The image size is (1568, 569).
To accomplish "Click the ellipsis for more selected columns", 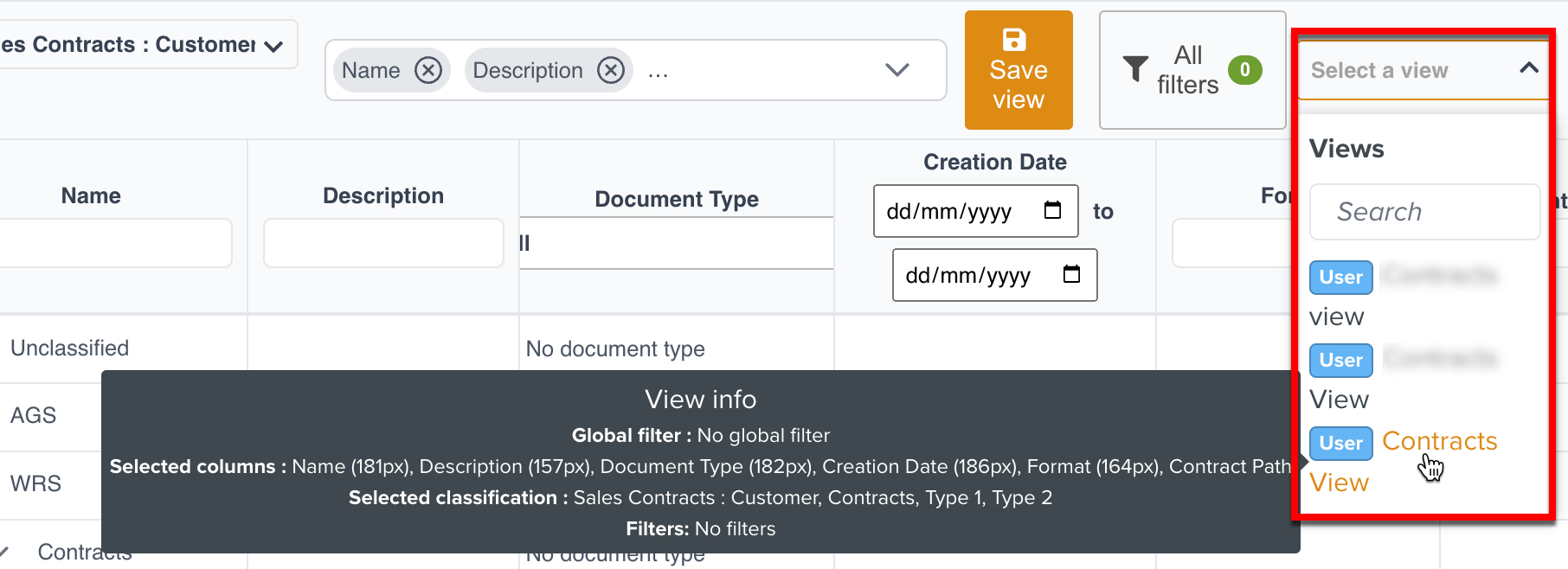I will pyautogui.click(x=658, y=74).
